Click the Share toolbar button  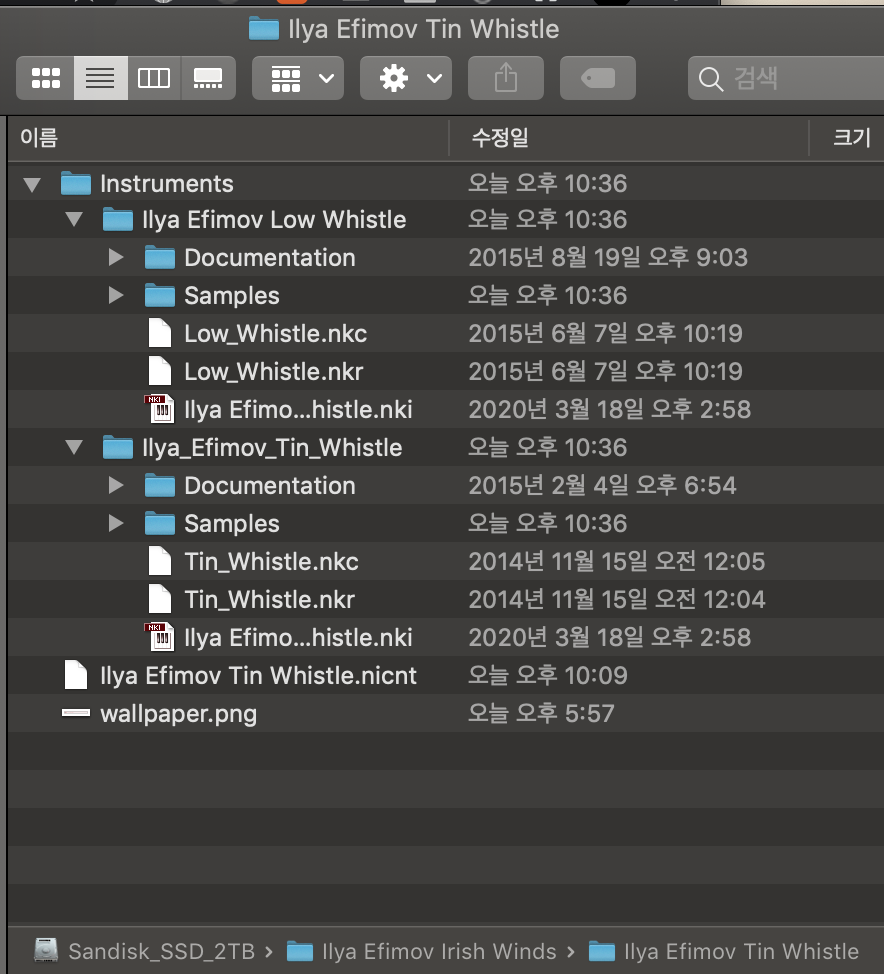[x=506, y=78]
